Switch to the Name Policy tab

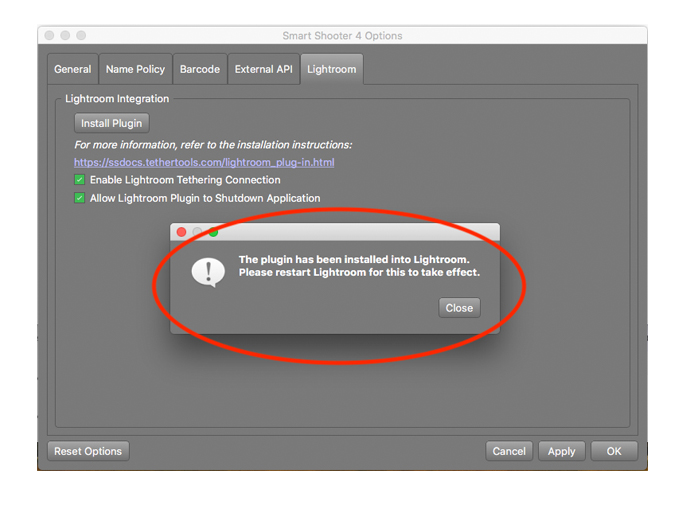tap(135, 69)
